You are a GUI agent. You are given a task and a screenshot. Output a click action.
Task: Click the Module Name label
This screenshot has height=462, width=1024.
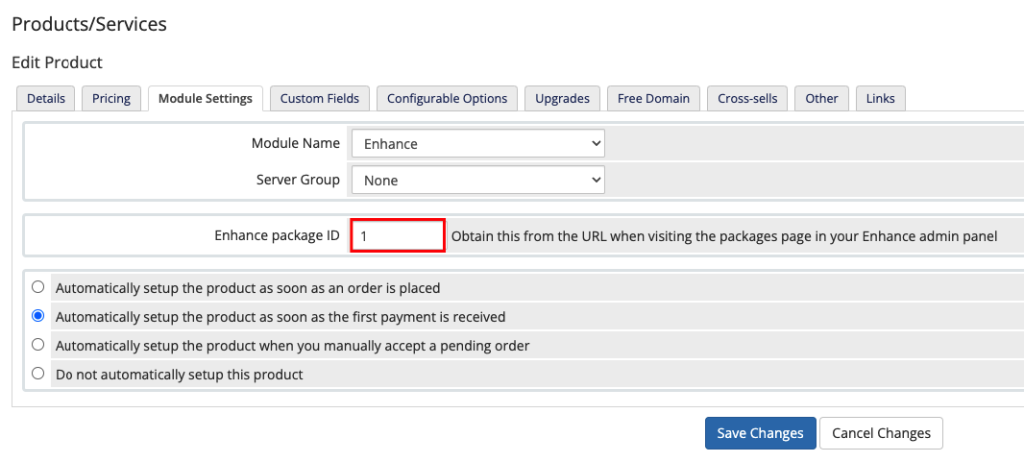point(296,143)
